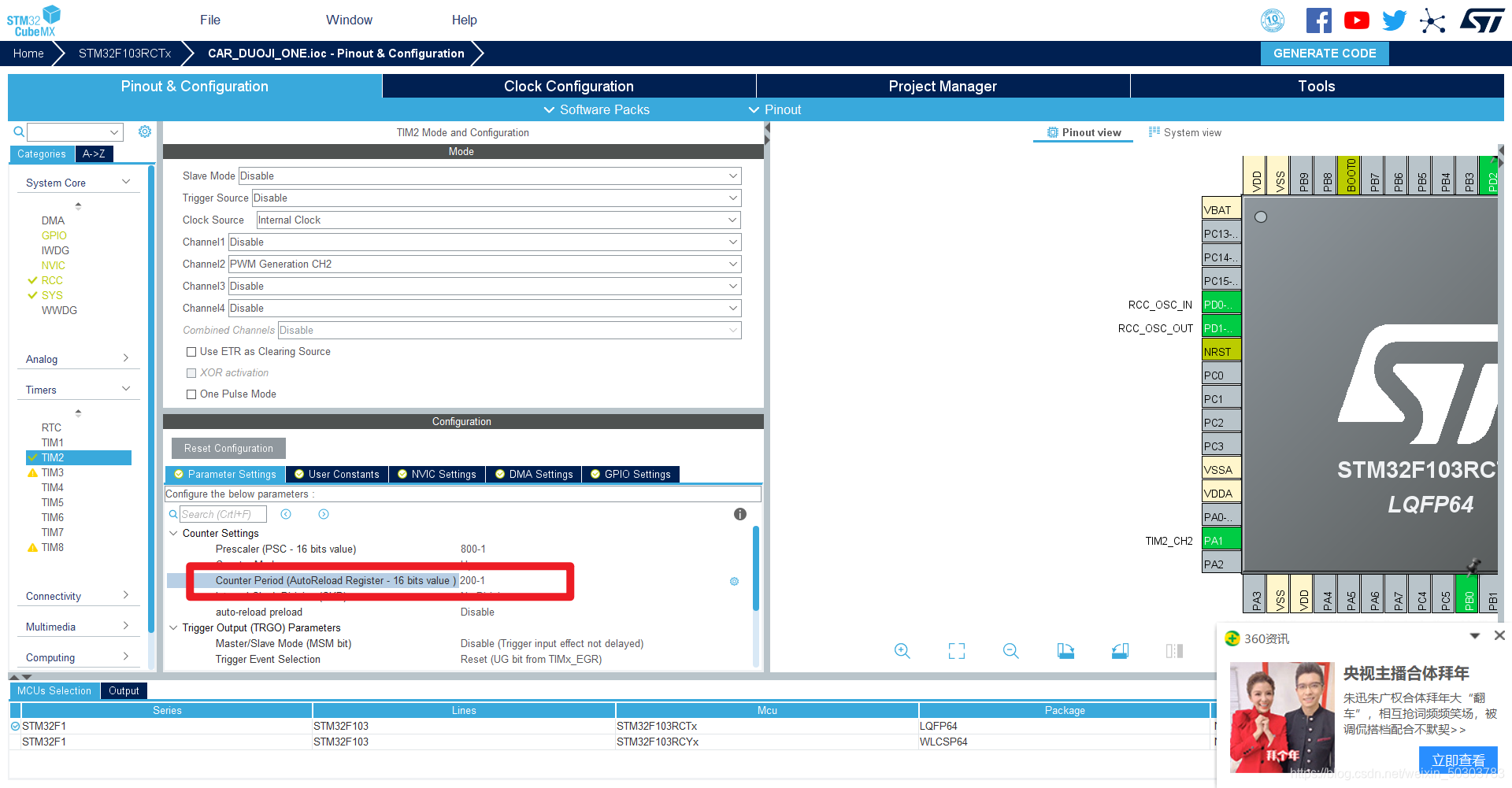This screenshot has height=788, width=1512.
Task: Switch to Project Manager tab
Action: (943, 86)
